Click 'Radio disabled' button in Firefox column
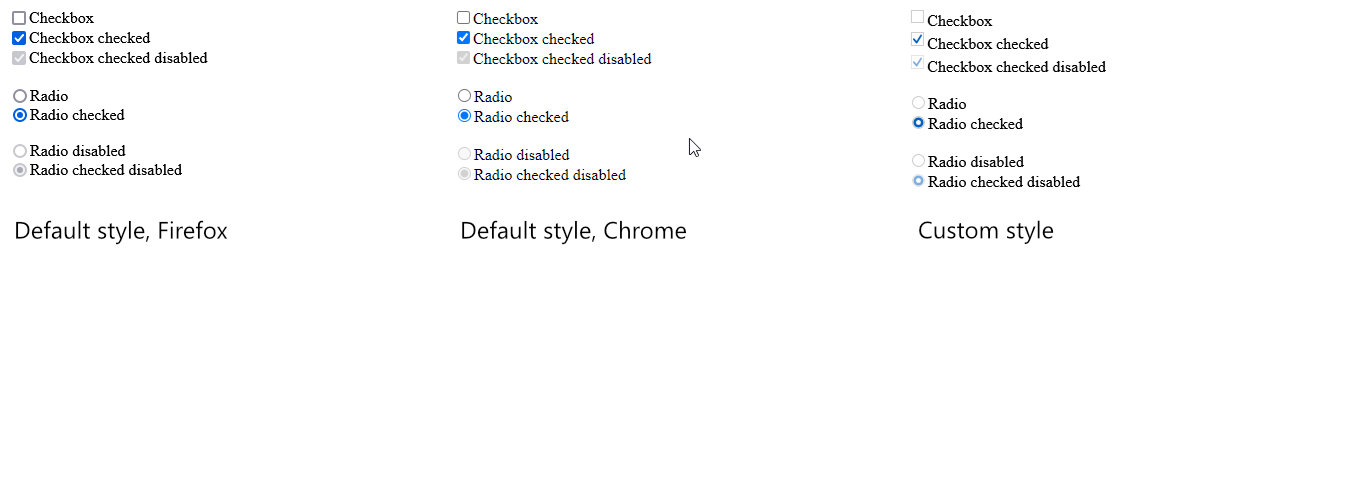The width and height of the screenshot is (1352, 488). click(x=19, y=151)
